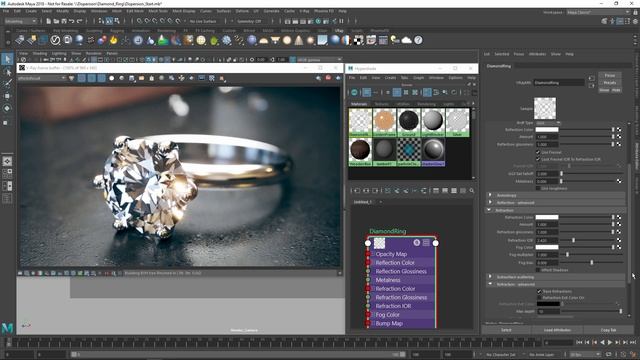Viewport: 640px width, 360px height.
Task: Select the VRay shelf tab
Action: (x=339, y=31)
